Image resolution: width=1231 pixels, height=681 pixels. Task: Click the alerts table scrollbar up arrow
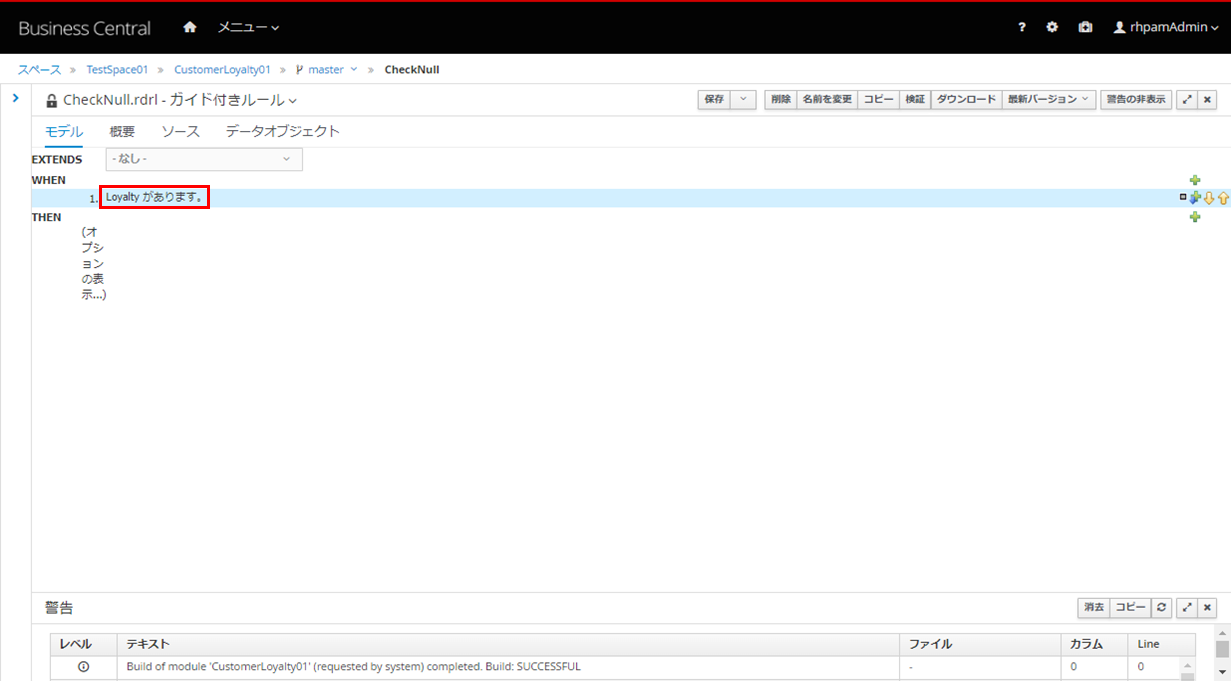coord(1187,666)
